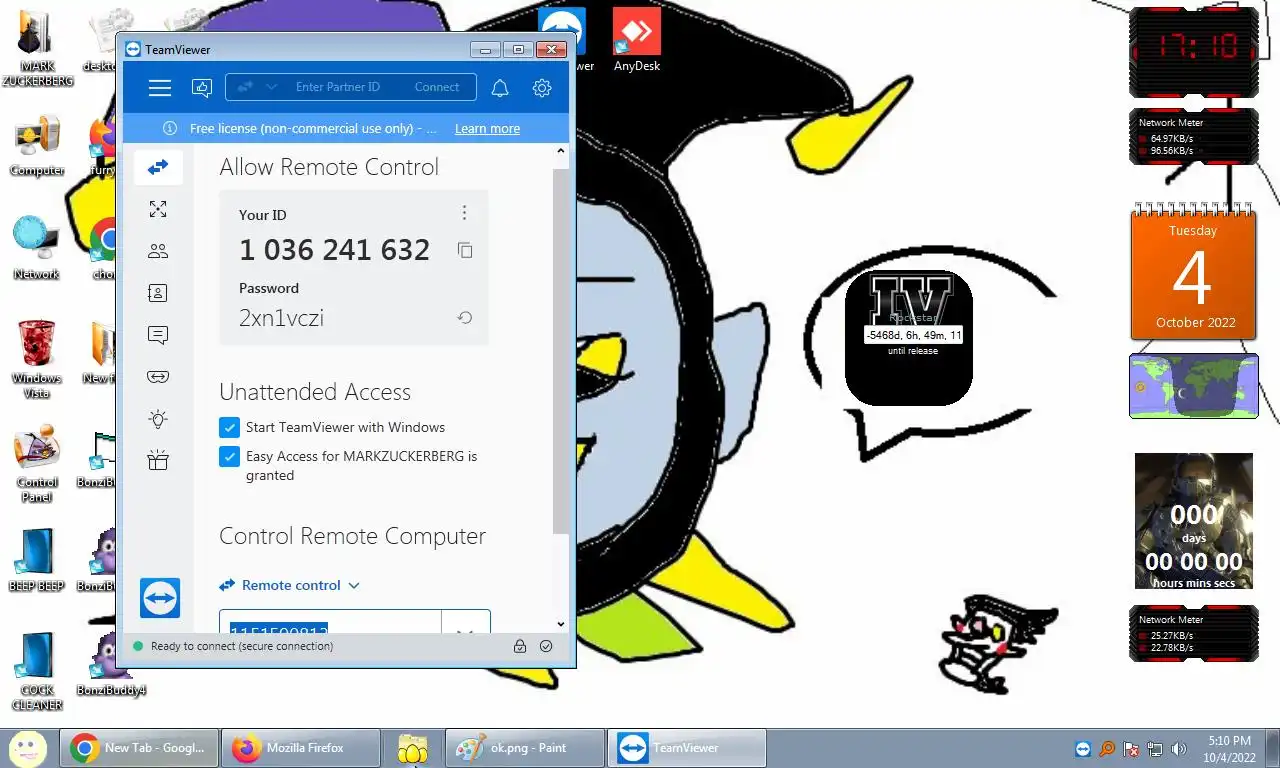Open the Meeting people sidebar icon
Screen dimensions: 1280x768
158,251
